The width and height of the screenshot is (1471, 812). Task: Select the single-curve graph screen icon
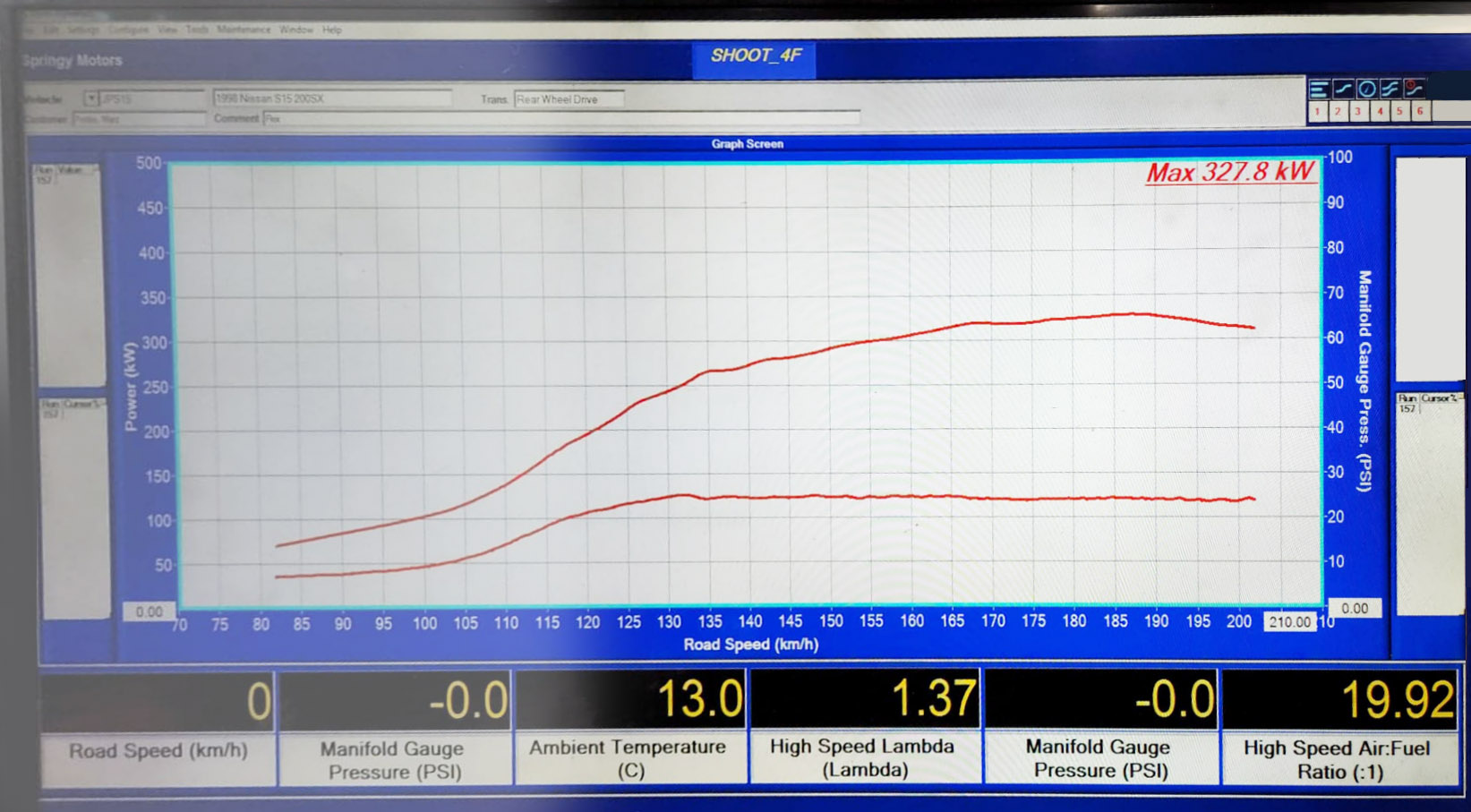[1342, 89]
